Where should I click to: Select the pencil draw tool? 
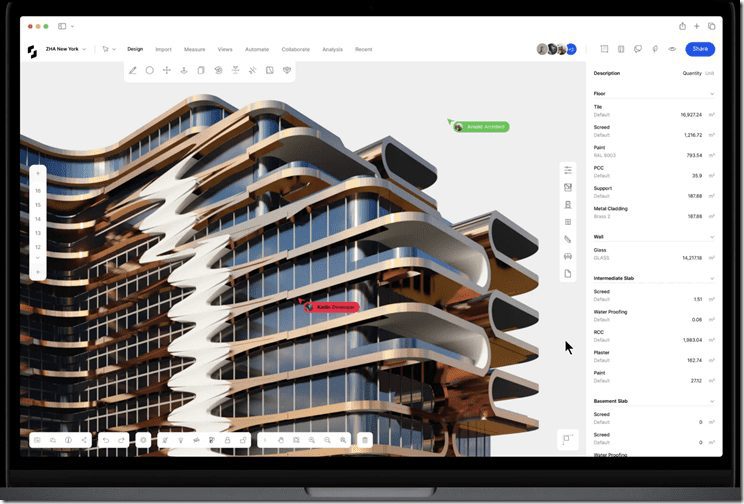[x=132, y=70]
